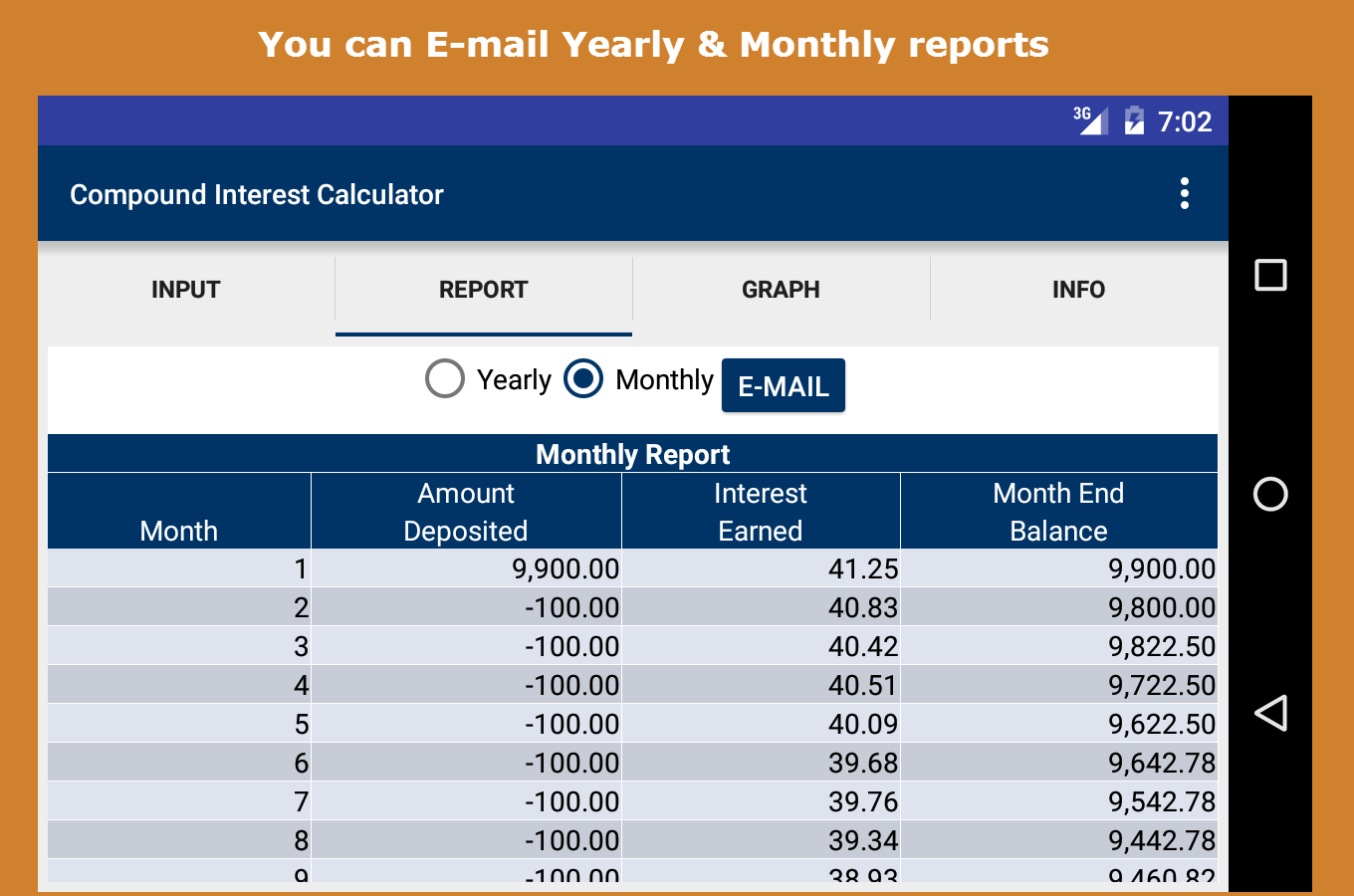The image size is (1354, 896).
Task: Click the 7:02 clock in status bar
Action: [x=1185, y=121]
